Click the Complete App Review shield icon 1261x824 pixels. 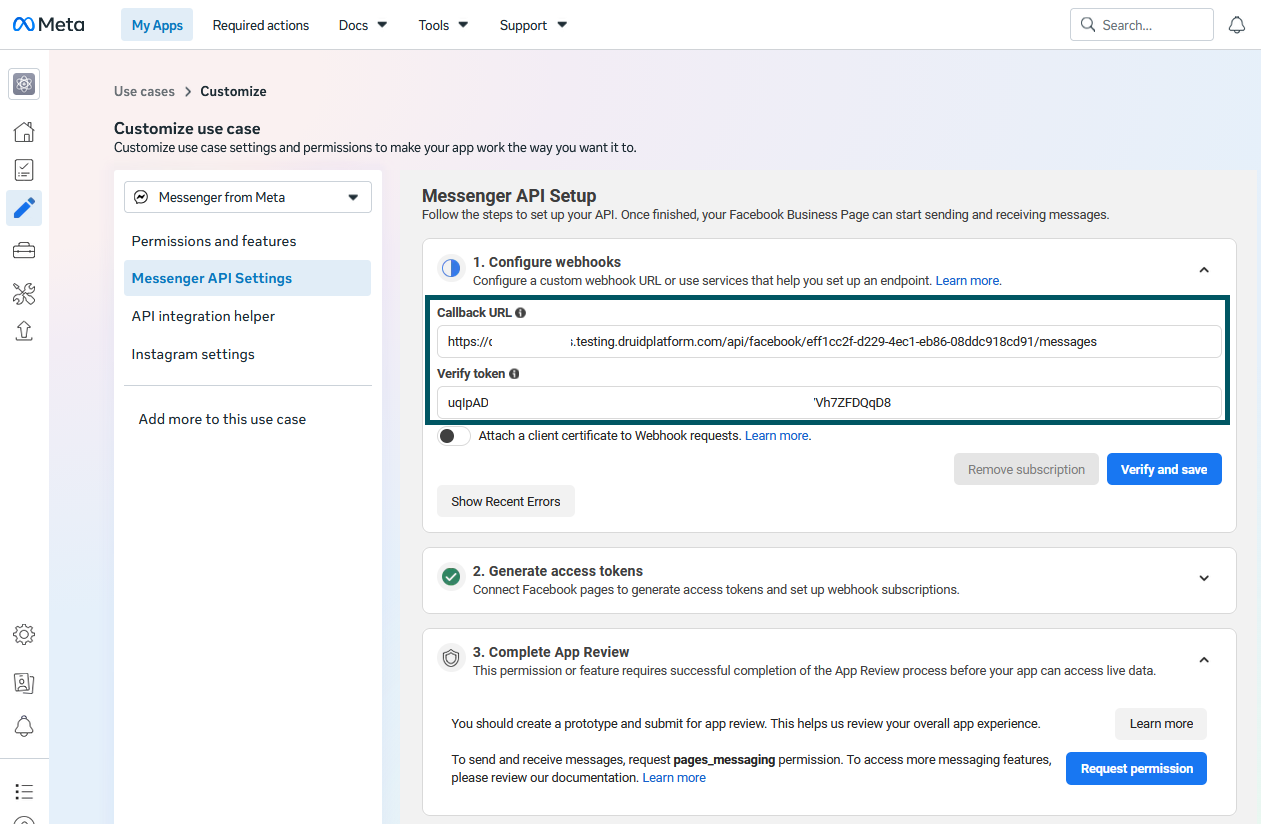click(x=451, y=658)
